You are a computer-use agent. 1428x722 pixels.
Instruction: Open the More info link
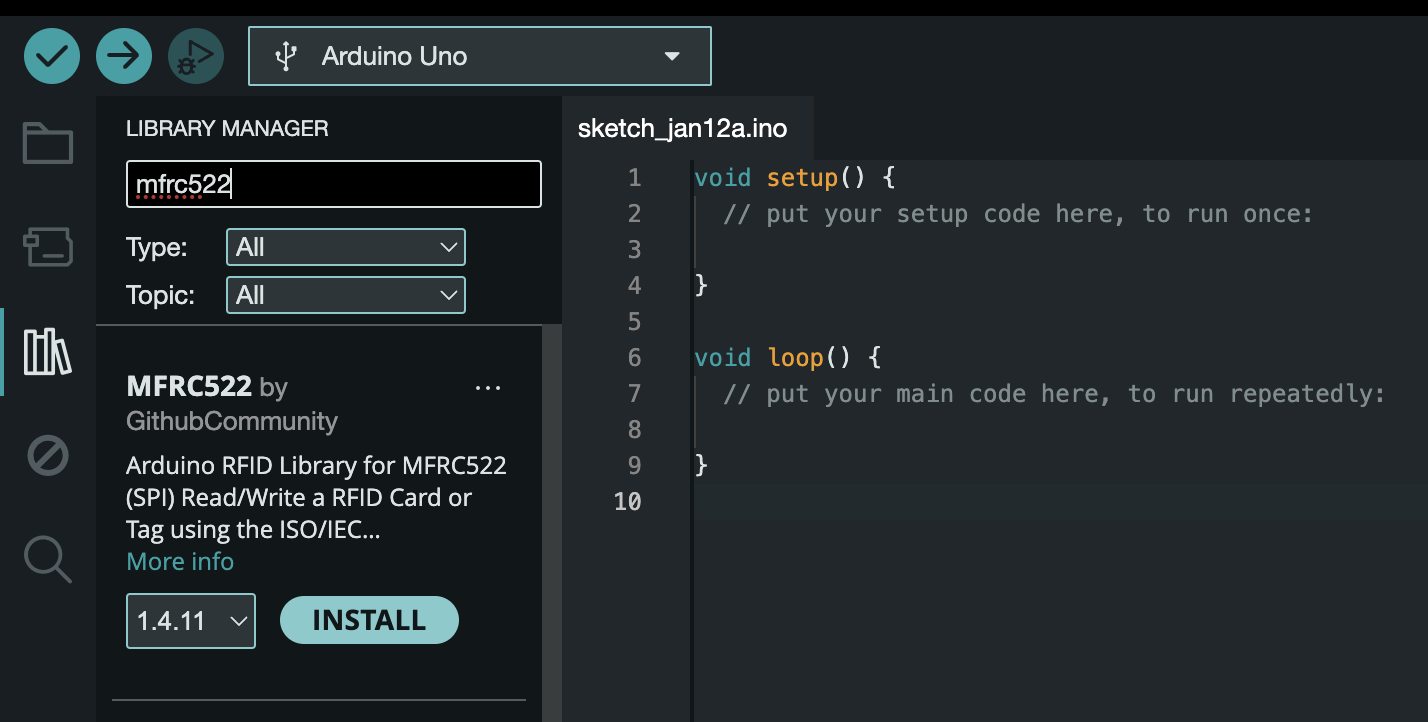180,562
